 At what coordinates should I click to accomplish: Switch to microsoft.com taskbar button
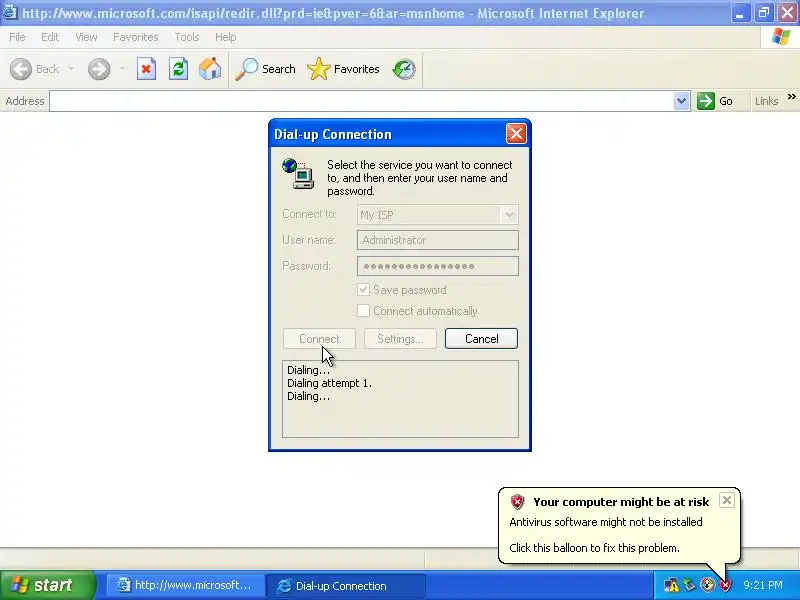point(185,585)
